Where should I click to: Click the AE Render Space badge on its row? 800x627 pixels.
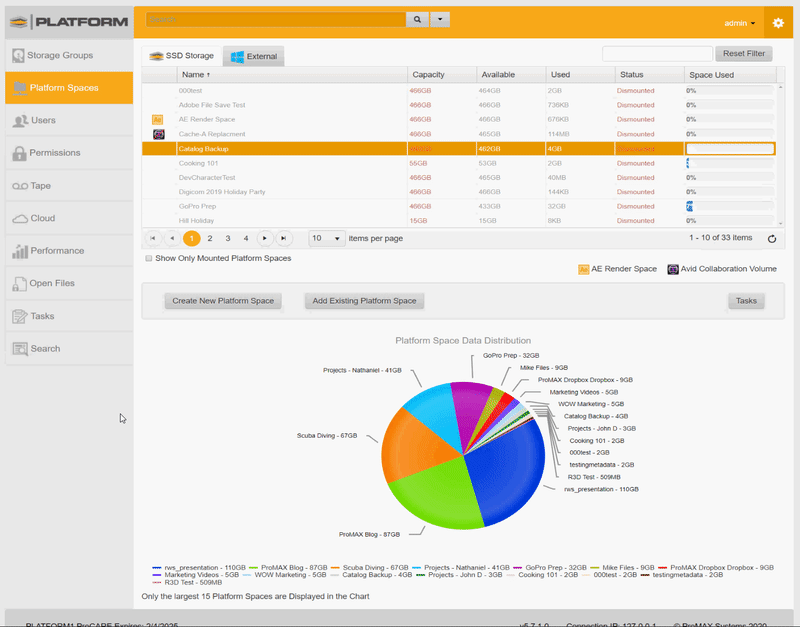(x=158, y=119)
